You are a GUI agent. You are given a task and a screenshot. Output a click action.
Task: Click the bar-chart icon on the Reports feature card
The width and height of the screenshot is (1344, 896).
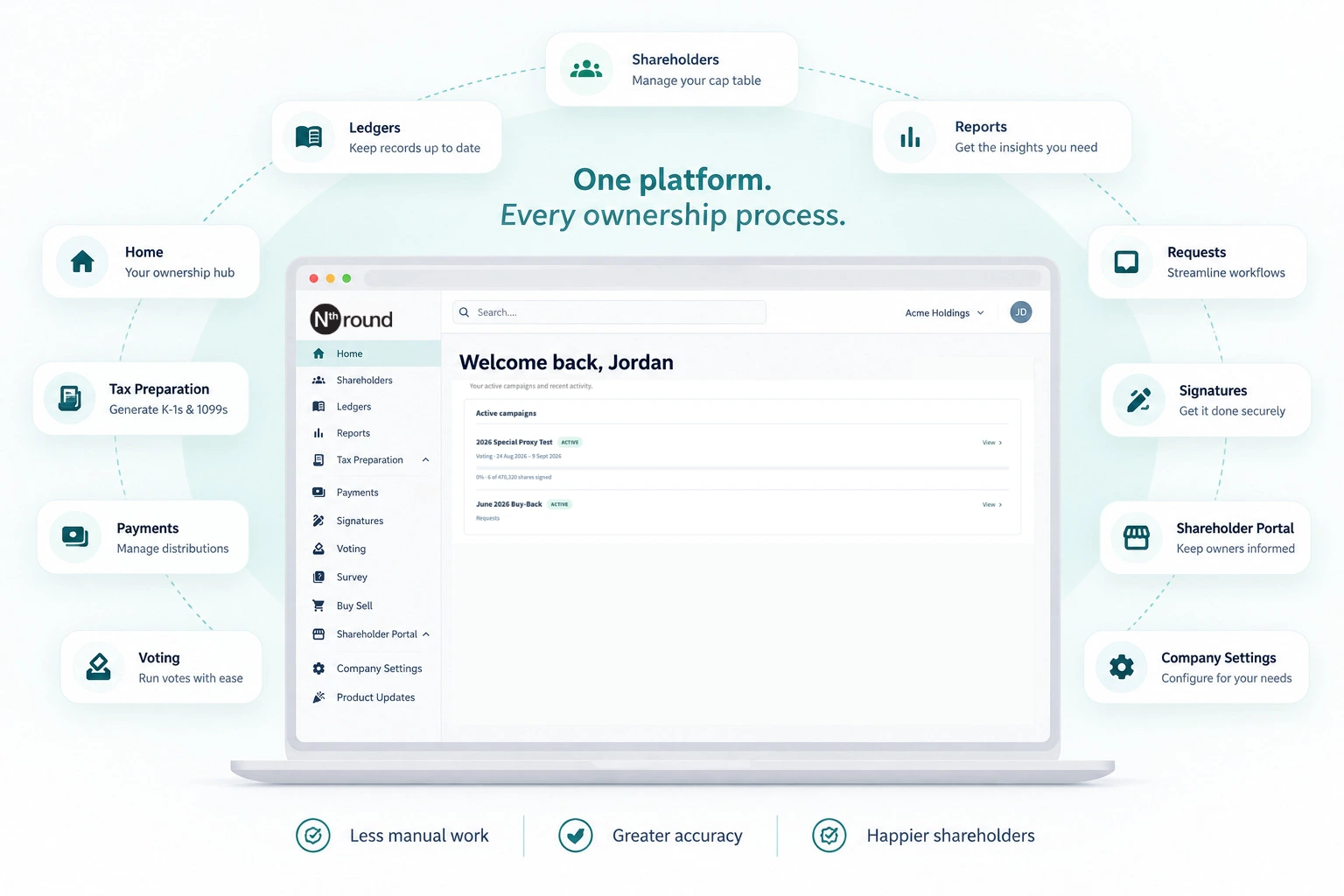coord(910,137)
